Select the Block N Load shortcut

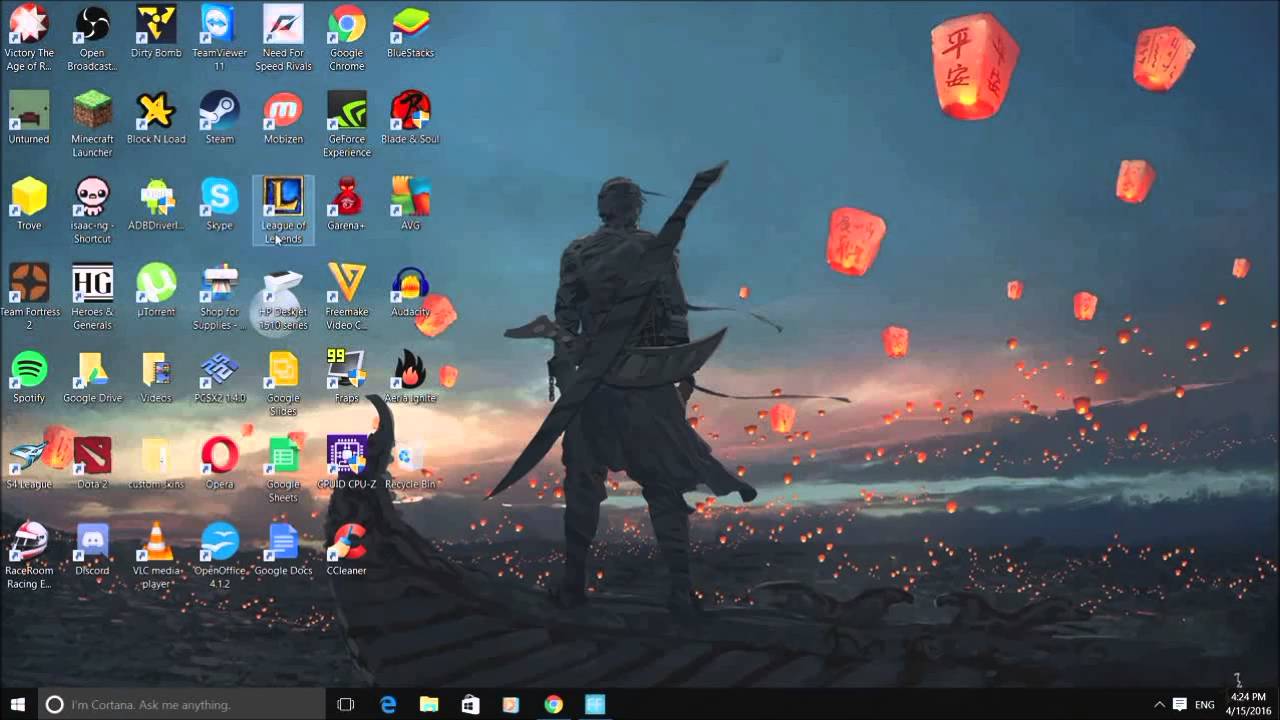(x=156, y=117)
